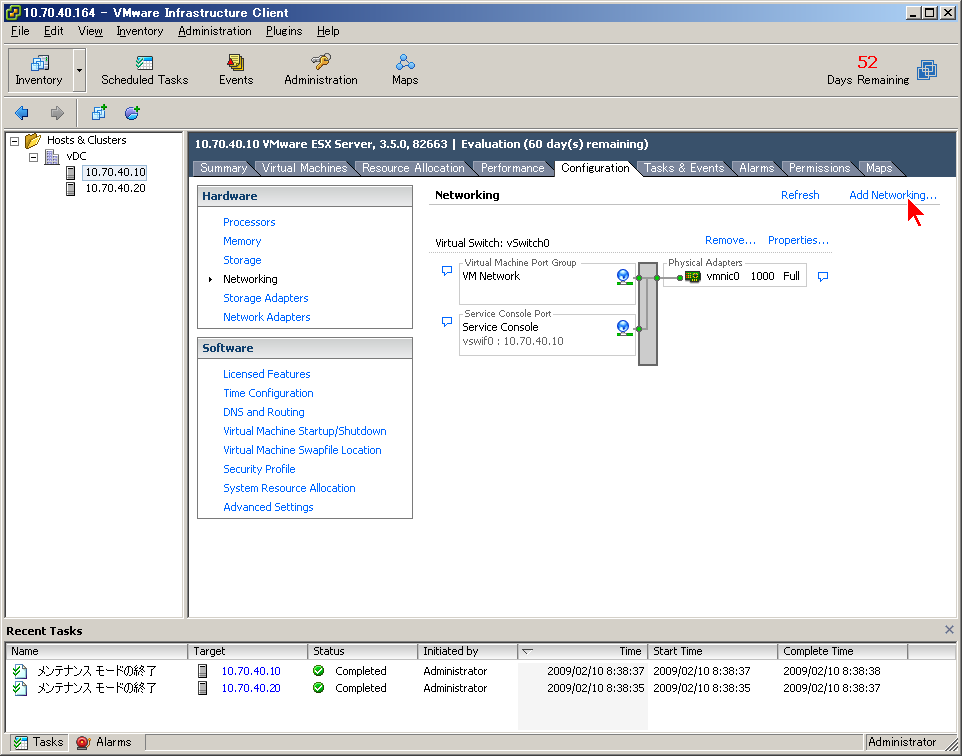
Task: Click the Status column header in Recent Tasks
Action: pyautogui.click(x=363, y=651)
